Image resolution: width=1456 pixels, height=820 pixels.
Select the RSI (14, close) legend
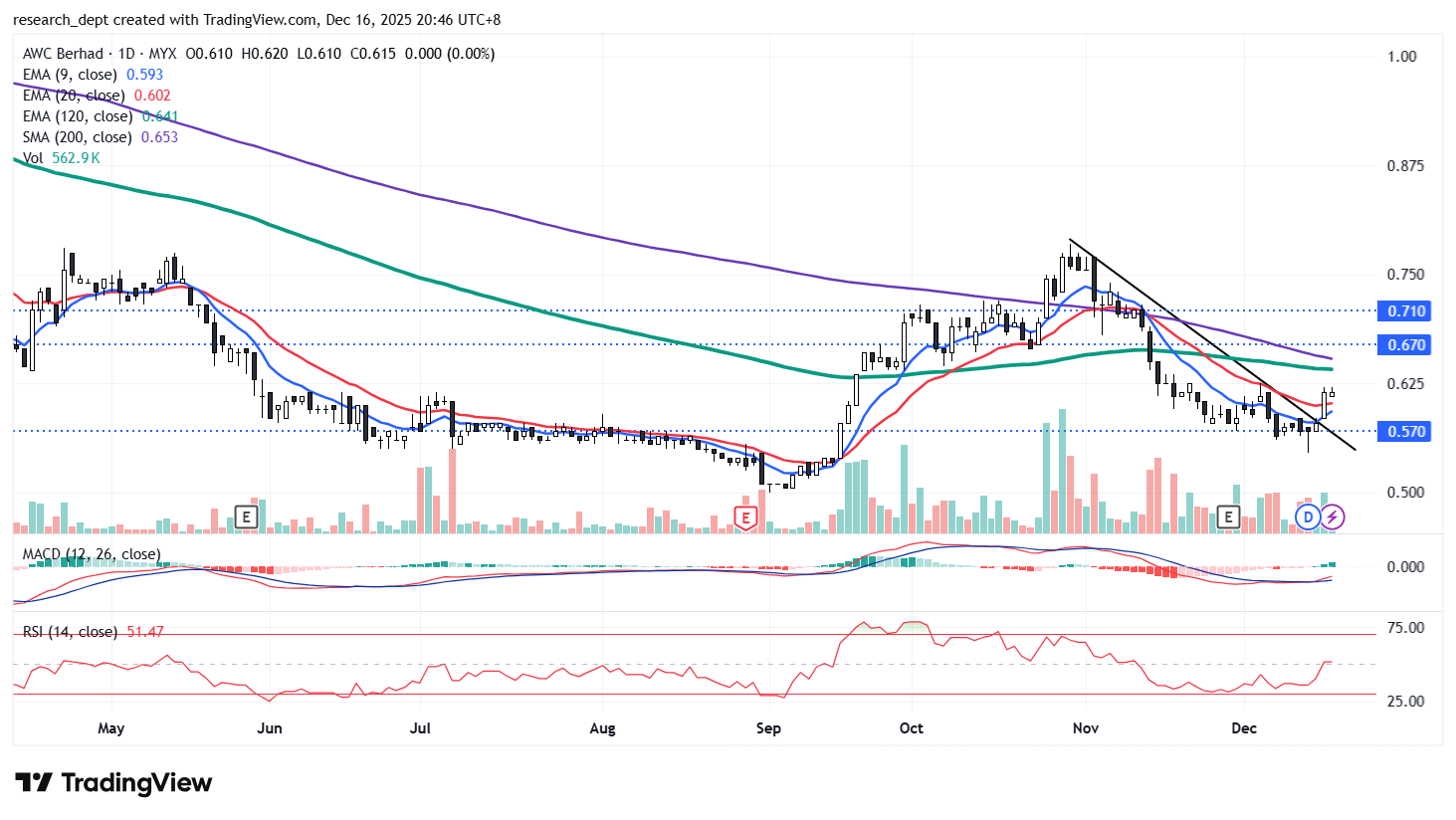[70, 632]
